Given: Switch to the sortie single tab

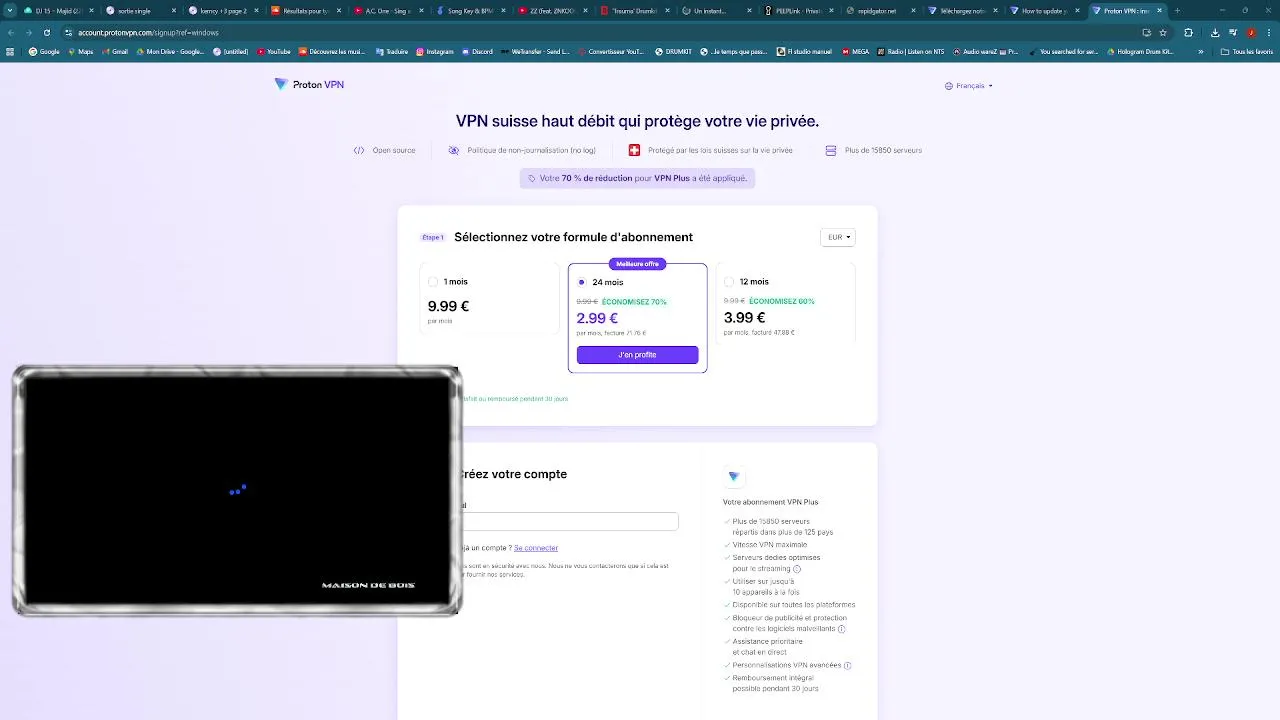Looking at the screenshot, I should (140, 10).
